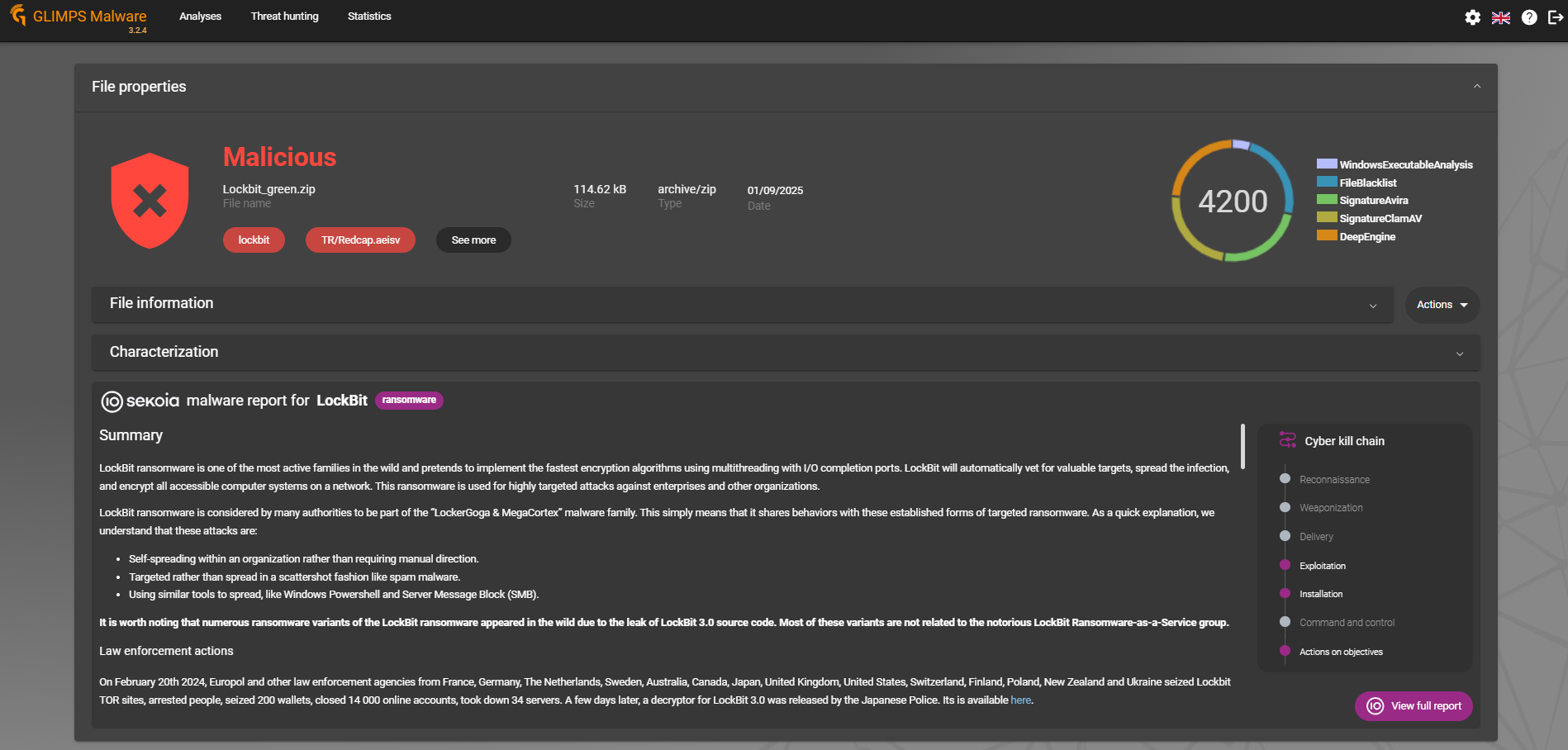1568x750 pixels.
Task: Click the FileBlacklist legend swatch
Action: pos(1327,182)
